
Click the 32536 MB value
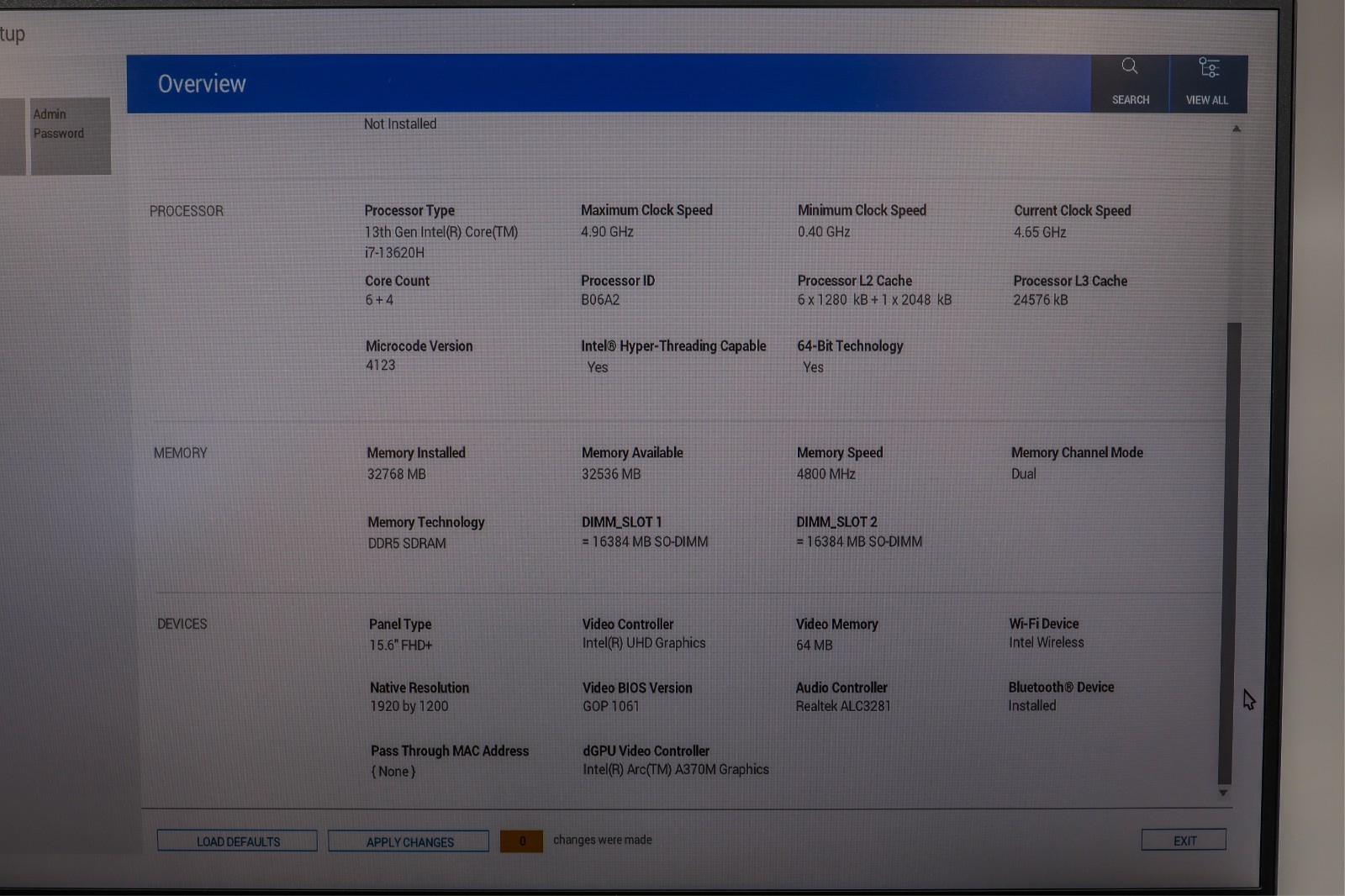pos(611,474)
